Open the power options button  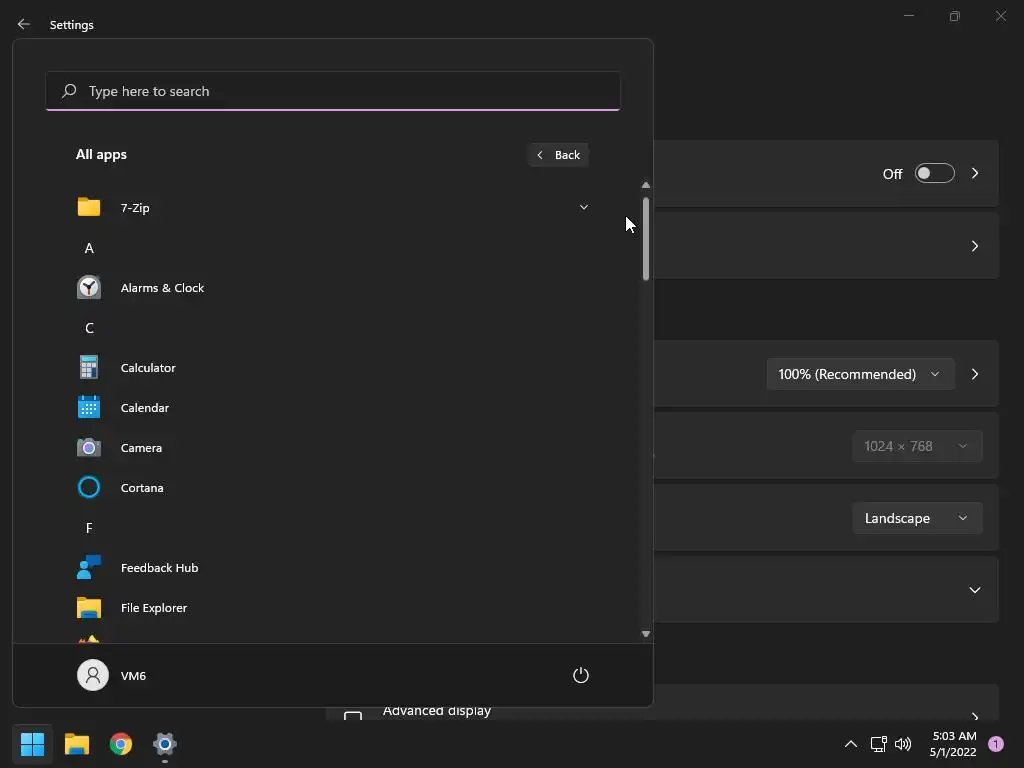click(x=581, y=675)
